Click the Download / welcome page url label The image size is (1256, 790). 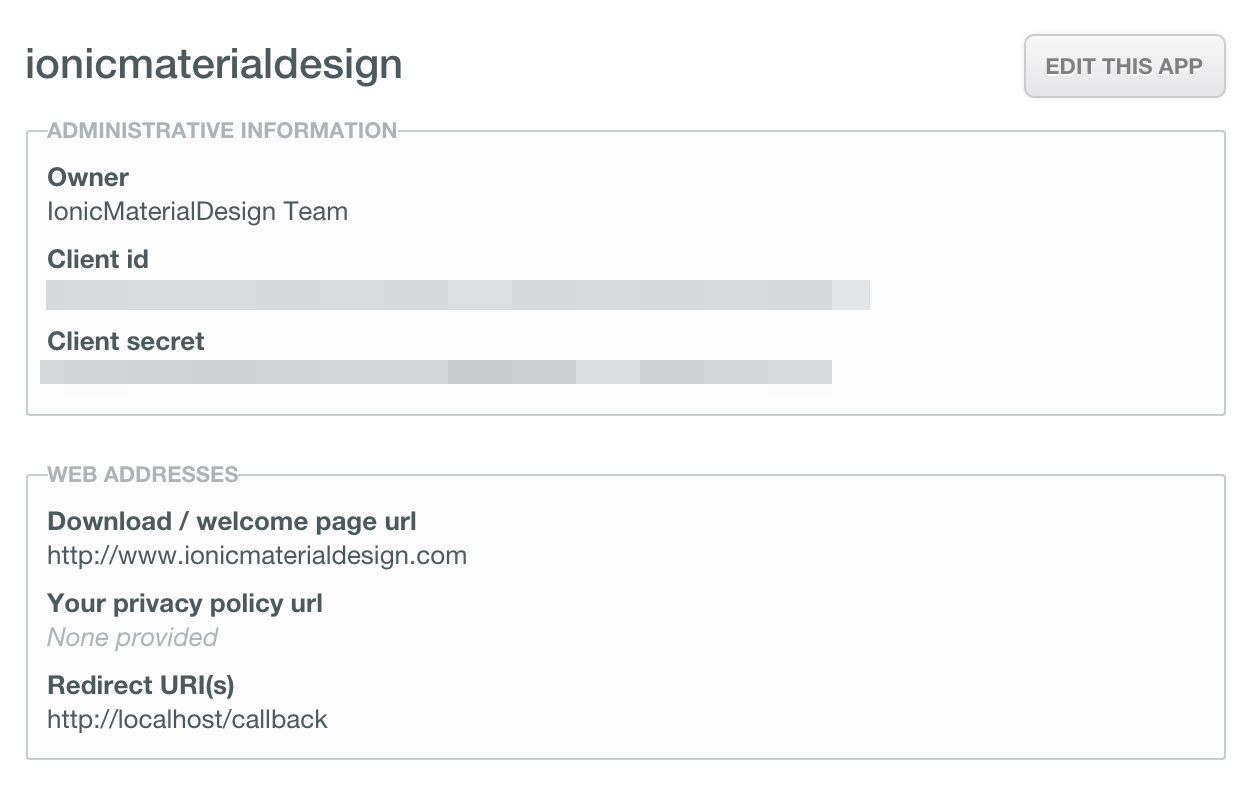tap(232, 522)
